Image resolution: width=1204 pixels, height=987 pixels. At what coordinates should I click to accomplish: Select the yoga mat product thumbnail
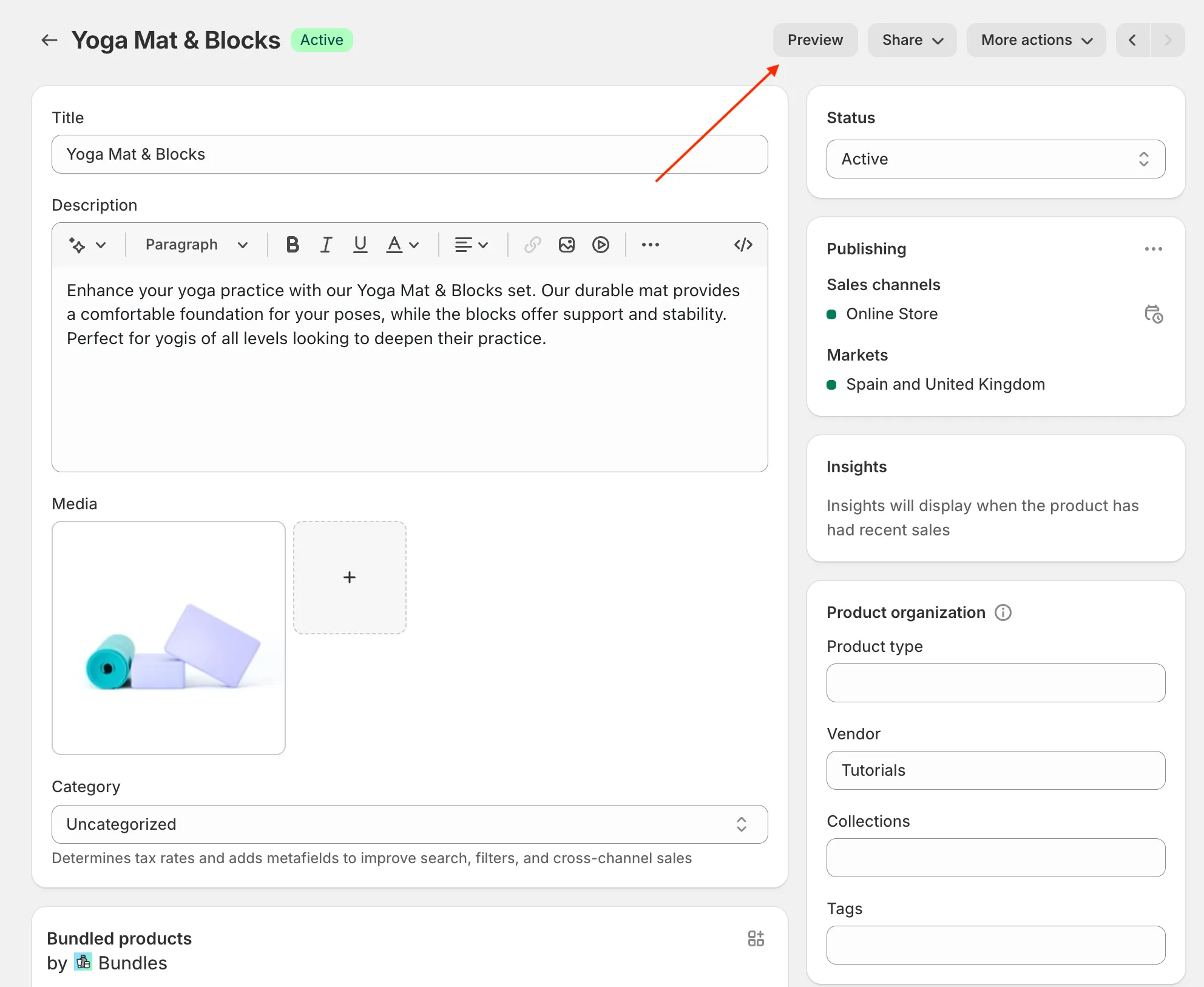coord(169,638)
